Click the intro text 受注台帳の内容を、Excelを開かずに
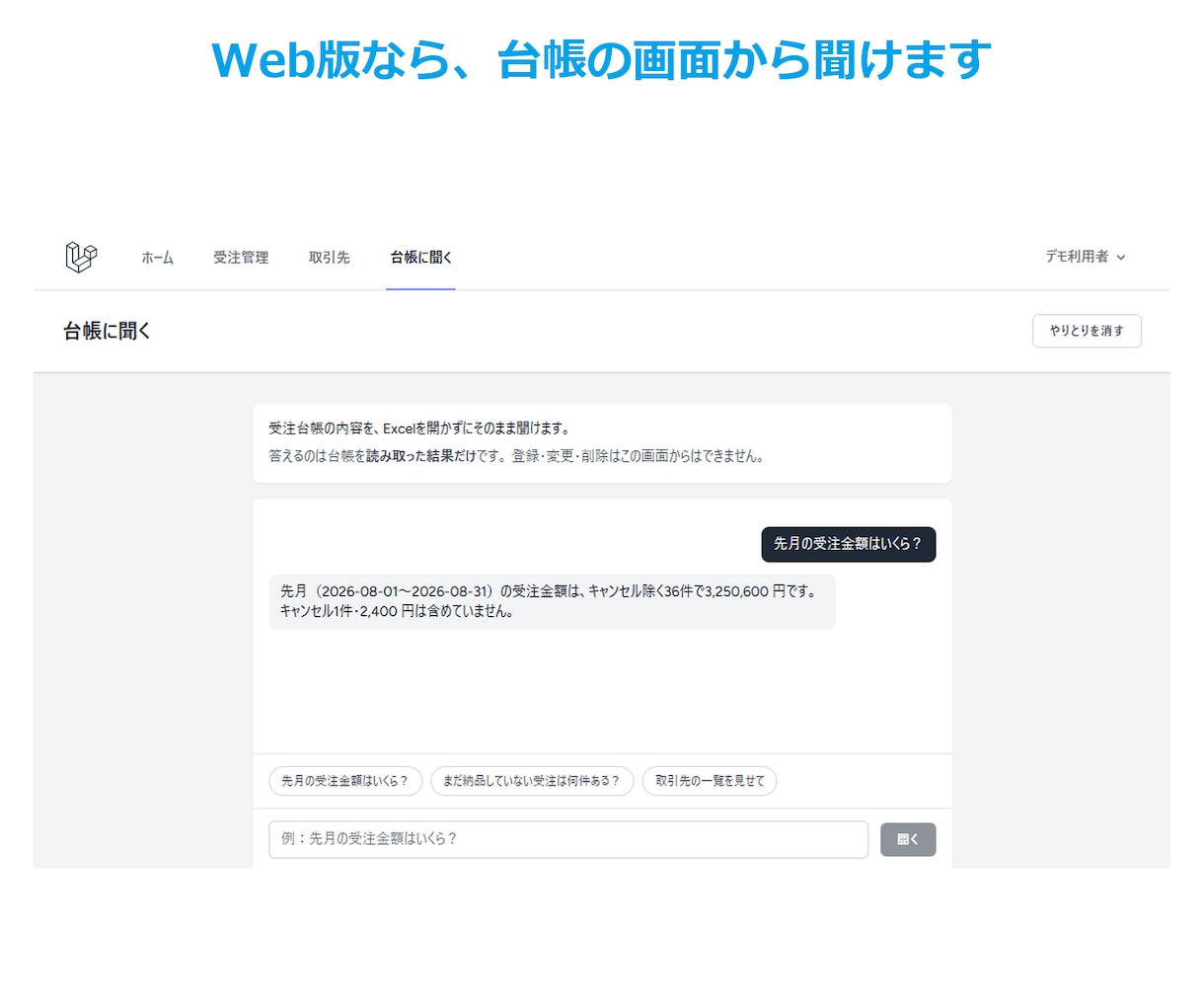1204x1004 pixels. [x=419, y=428]
